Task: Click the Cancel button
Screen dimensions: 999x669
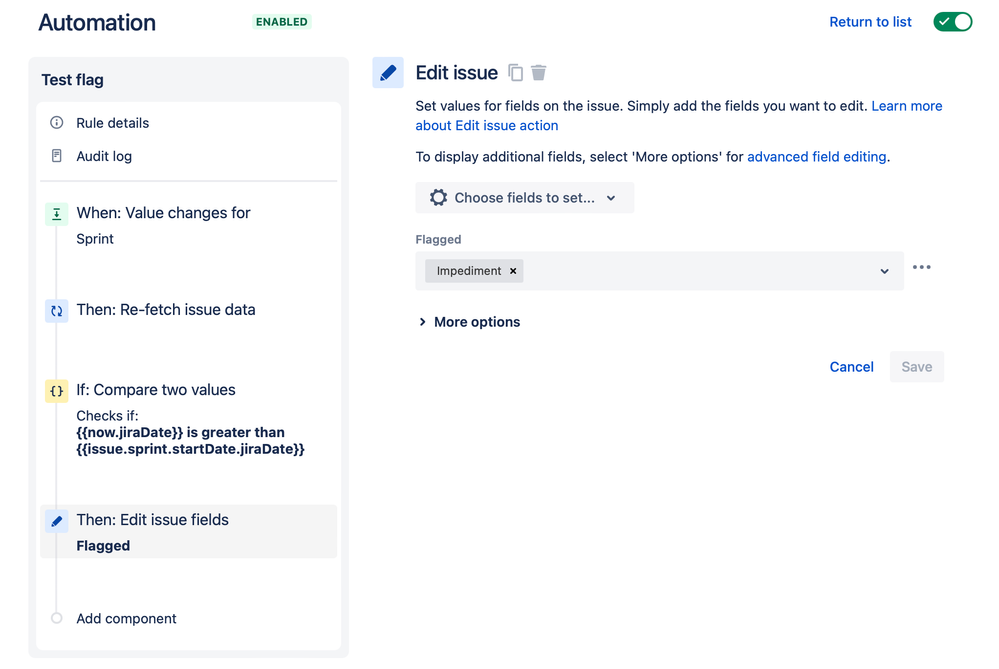Action: pyautogui.click(x=851, y=367)
